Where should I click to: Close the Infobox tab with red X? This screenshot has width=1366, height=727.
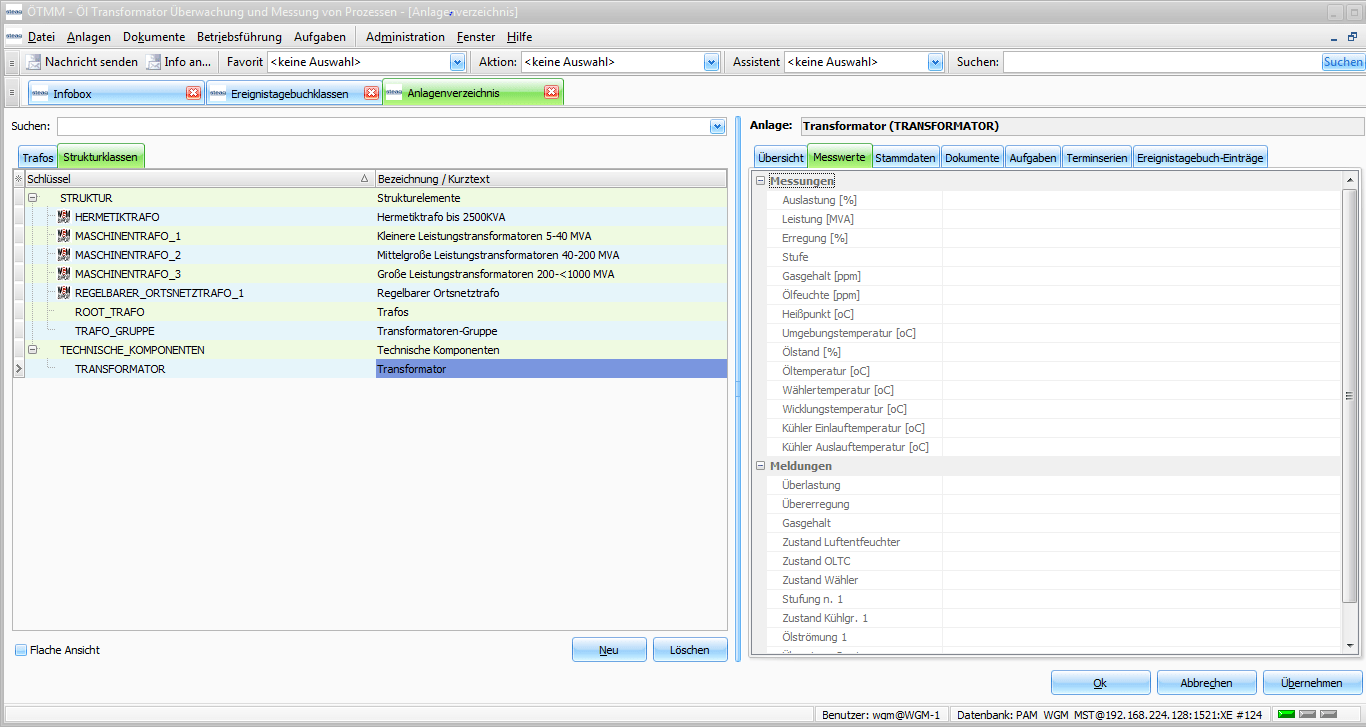tap(194, 93)
